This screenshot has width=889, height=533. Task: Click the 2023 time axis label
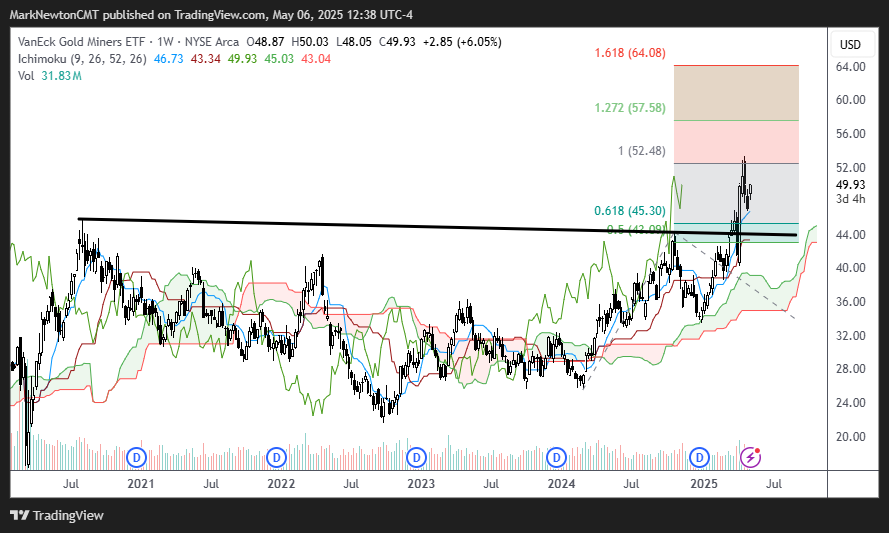point(421,484)
